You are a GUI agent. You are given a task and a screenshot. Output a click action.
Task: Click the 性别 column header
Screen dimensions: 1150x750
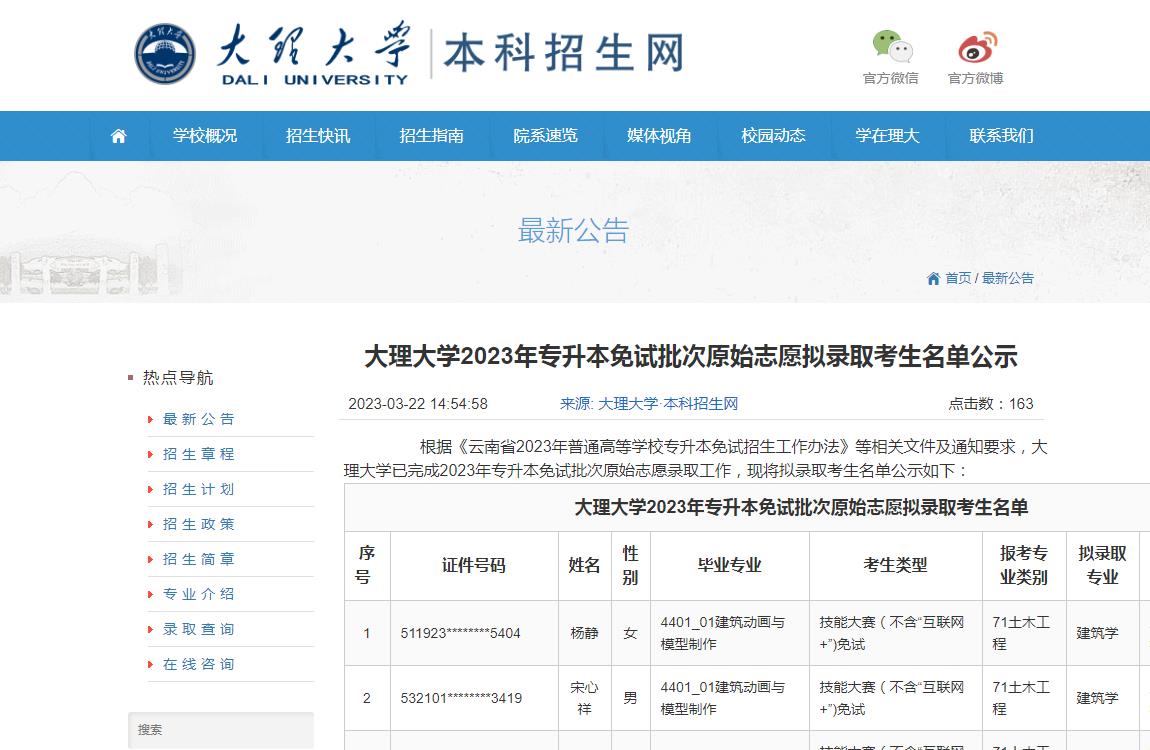pyautogui.click(x=631, y=565)
